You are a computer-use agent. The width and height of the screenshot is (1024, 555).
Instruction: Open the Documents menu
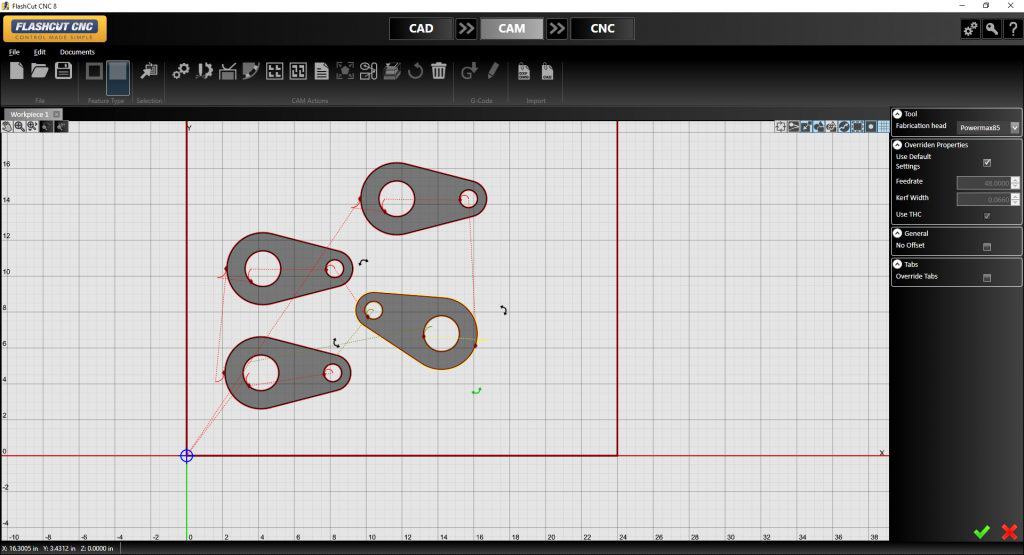point(77,51)
